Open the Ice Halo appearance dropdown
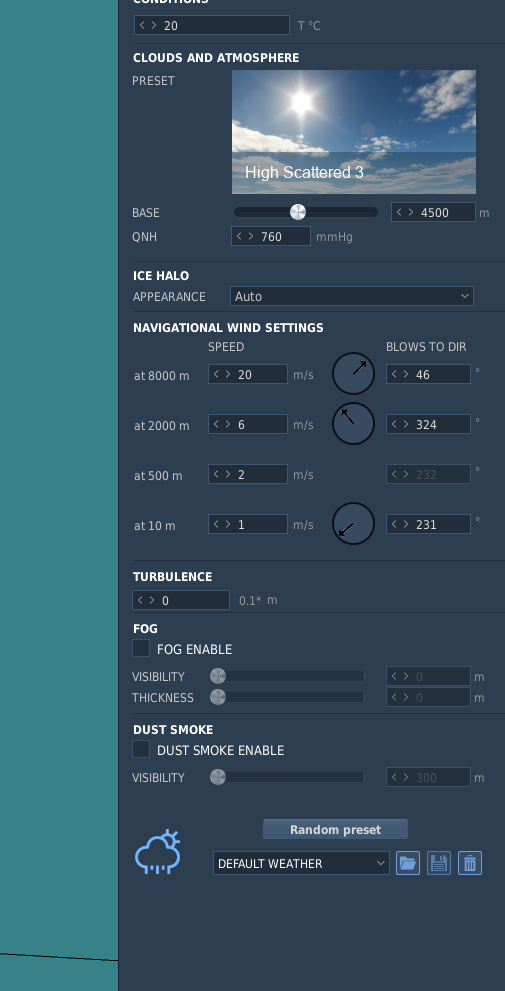Image resolution: width=505 pixels, height=991 pixels. [352, 296]
